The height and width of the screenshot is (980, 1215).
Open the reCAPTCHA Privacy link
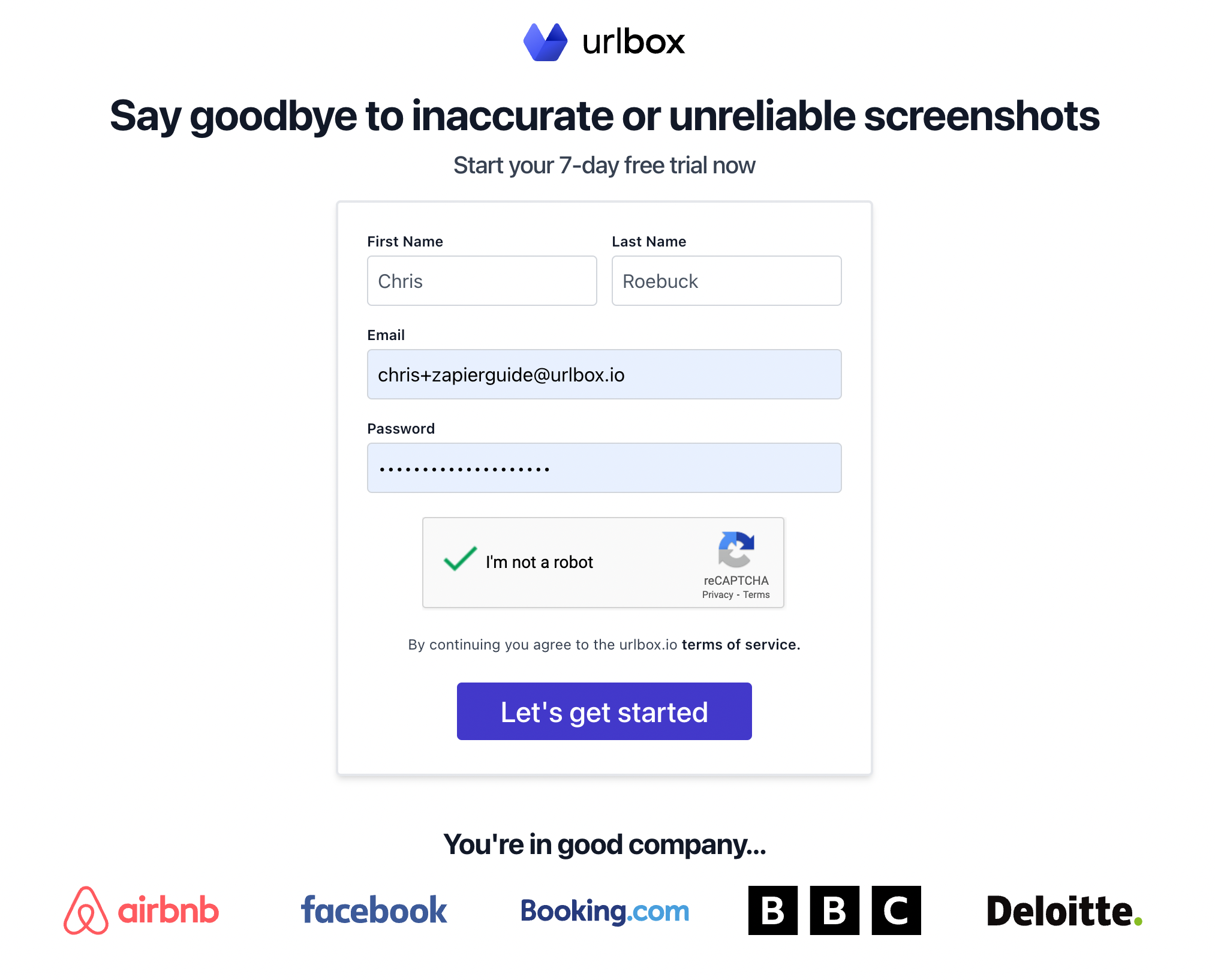pos(717,594)
